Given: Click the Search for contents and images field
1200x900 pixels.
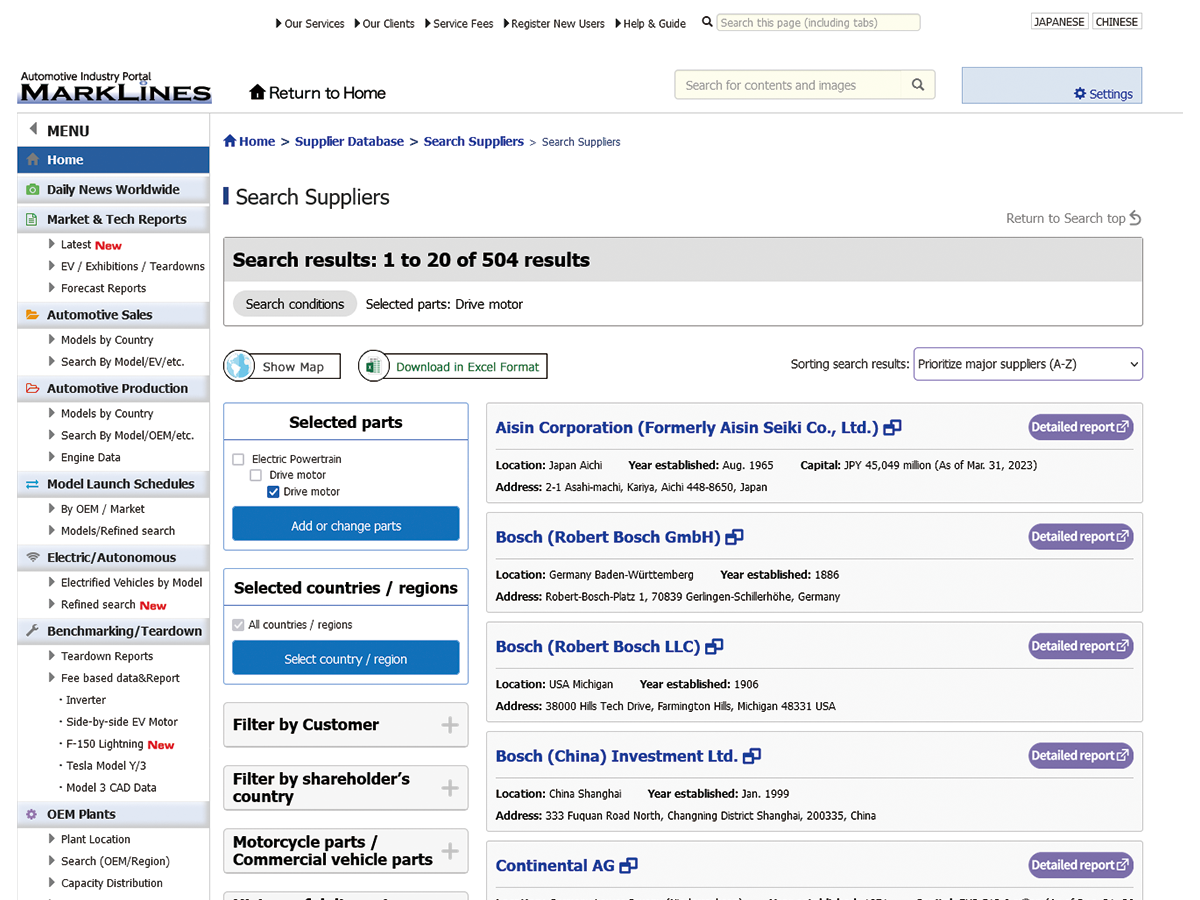Looking at the screenshot, I should 790,85.
